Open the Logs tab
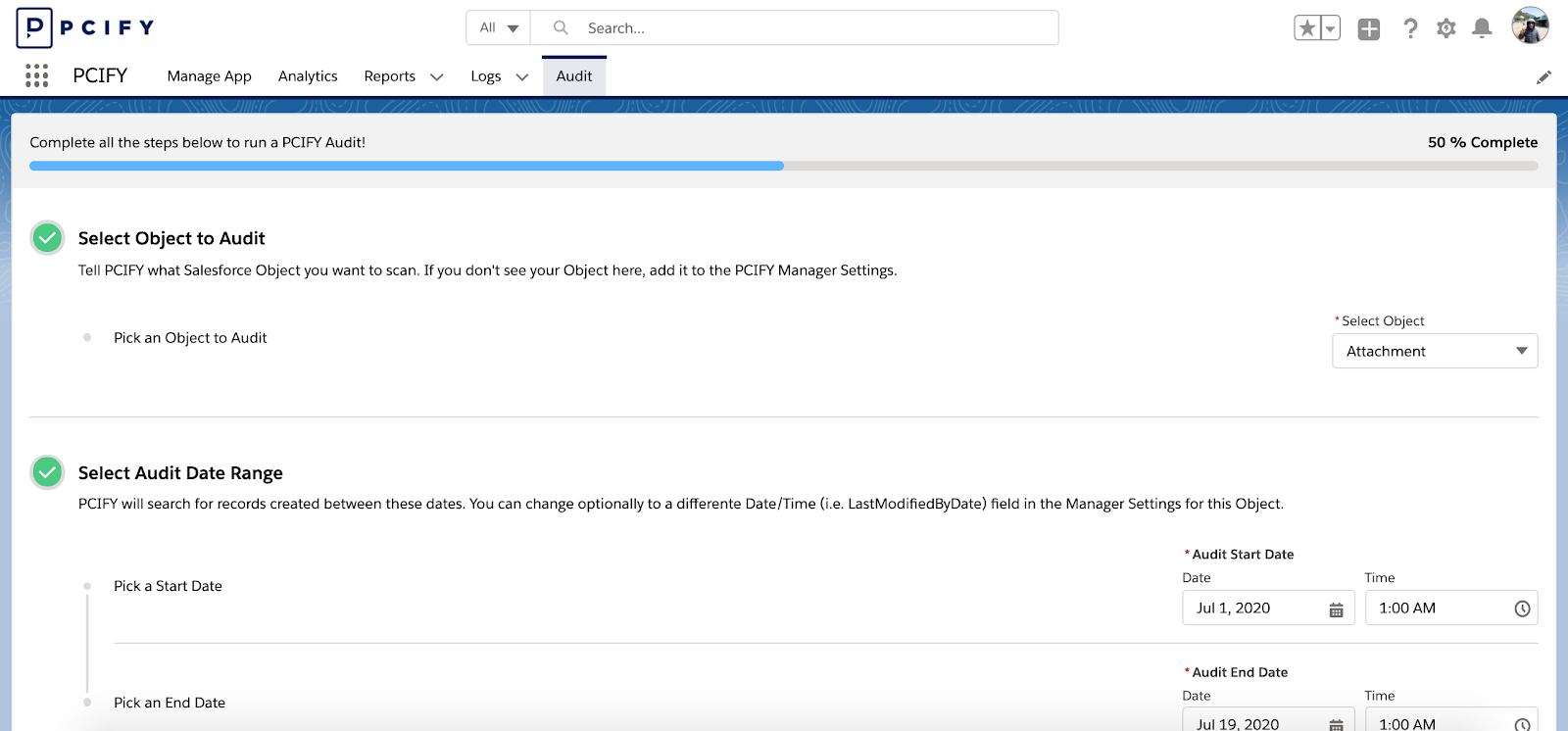 (486, 76)
